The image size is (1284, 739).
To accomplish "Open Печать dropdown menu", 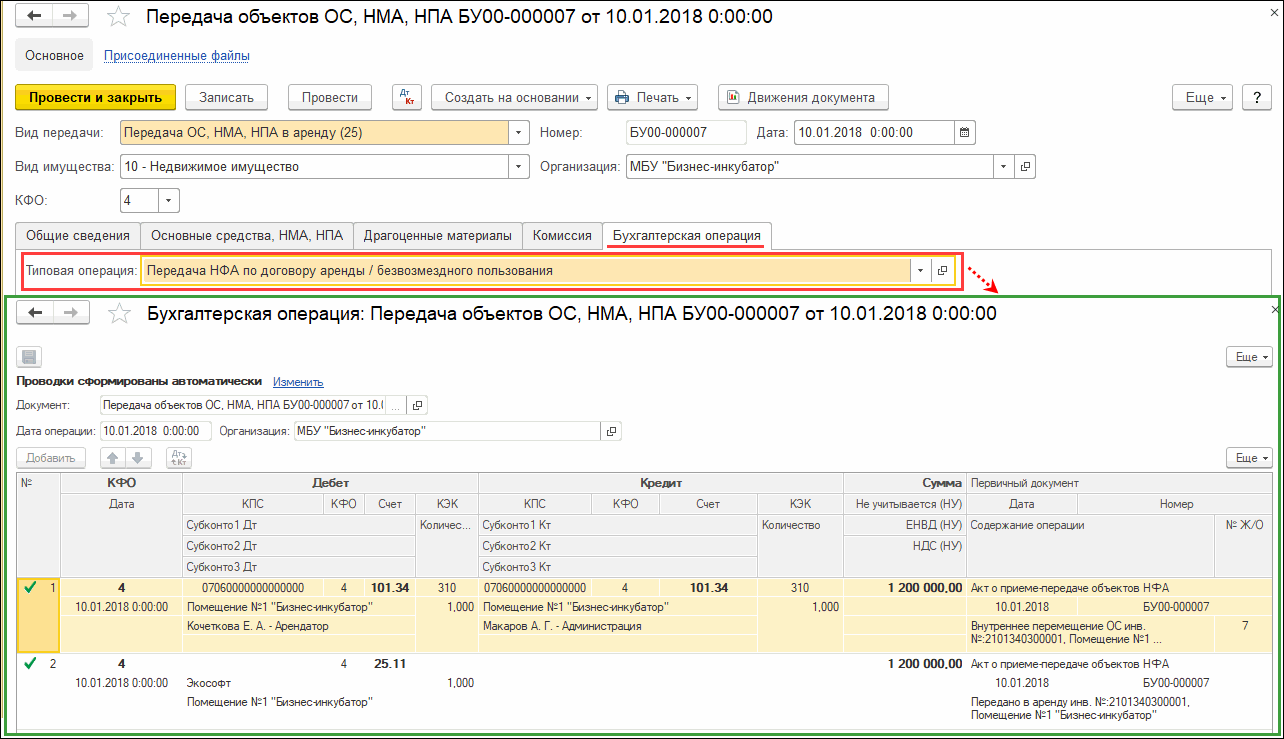I will click(x=651, y=97).
